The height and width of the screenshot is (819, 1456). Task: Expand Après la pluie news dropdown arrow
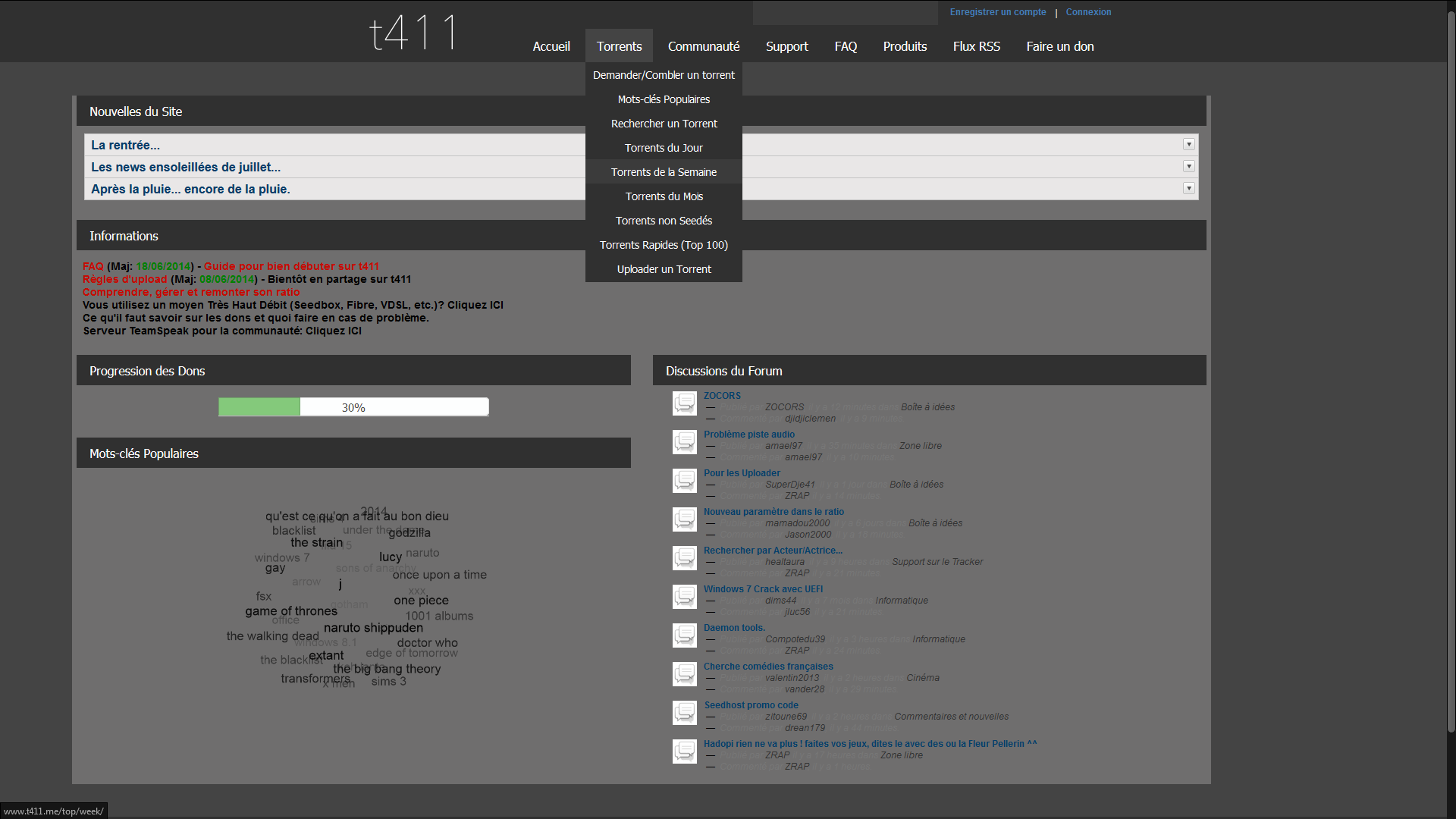click(x=1188, y=188)
